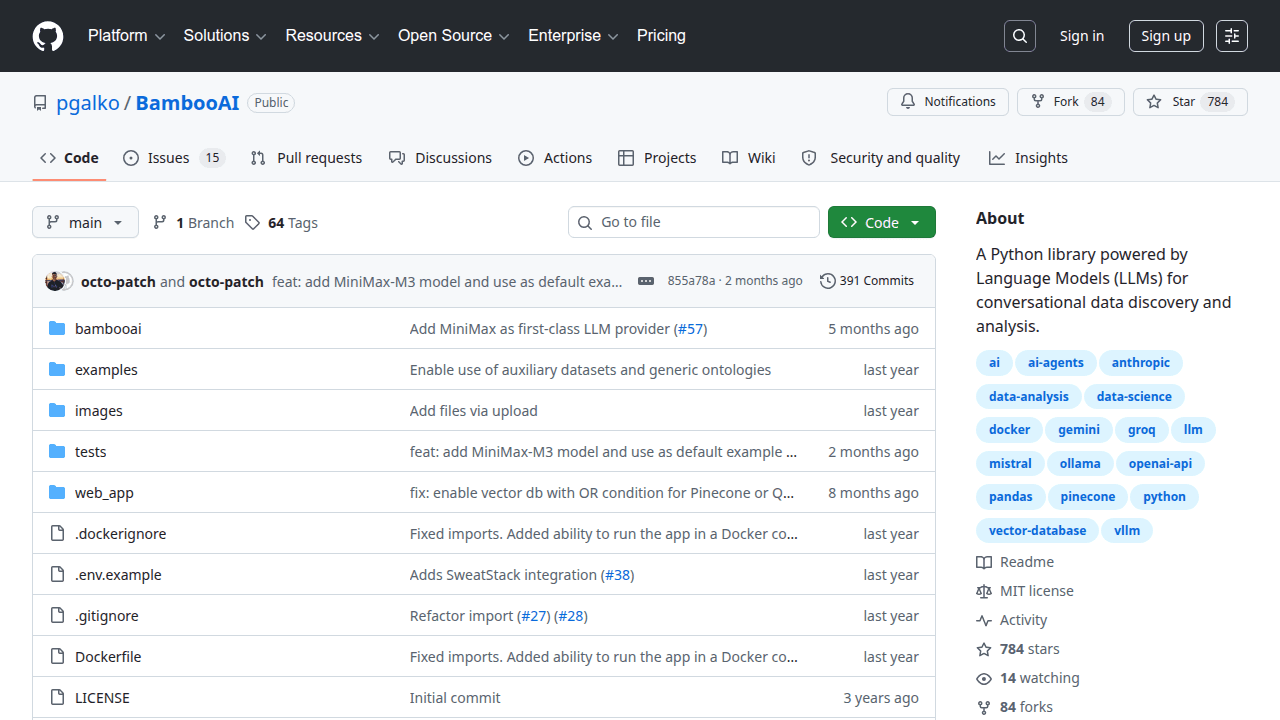Select the vector-database topic tag
Image resolution: width=1280 pixels, height=720 pixels.
tap(1037, 531)
